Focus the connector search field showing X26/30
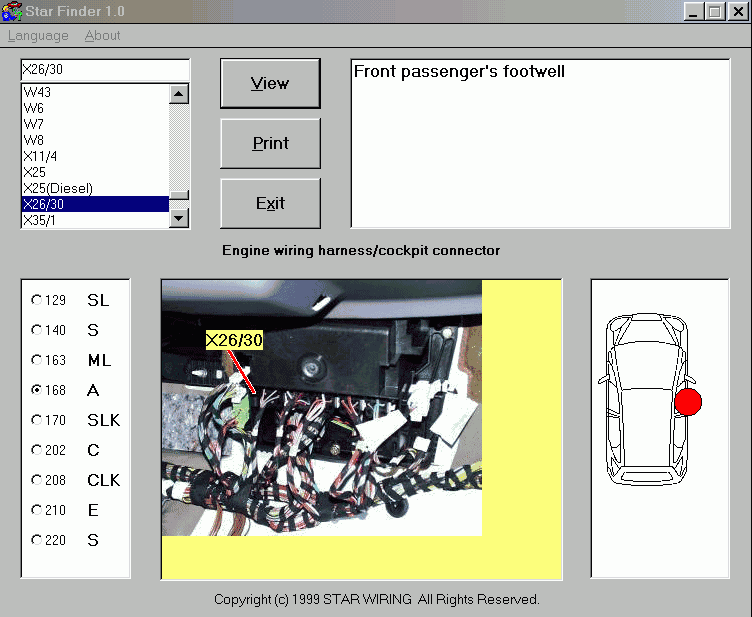This screenshot has width=752, height=617. (x=105, y=70)
